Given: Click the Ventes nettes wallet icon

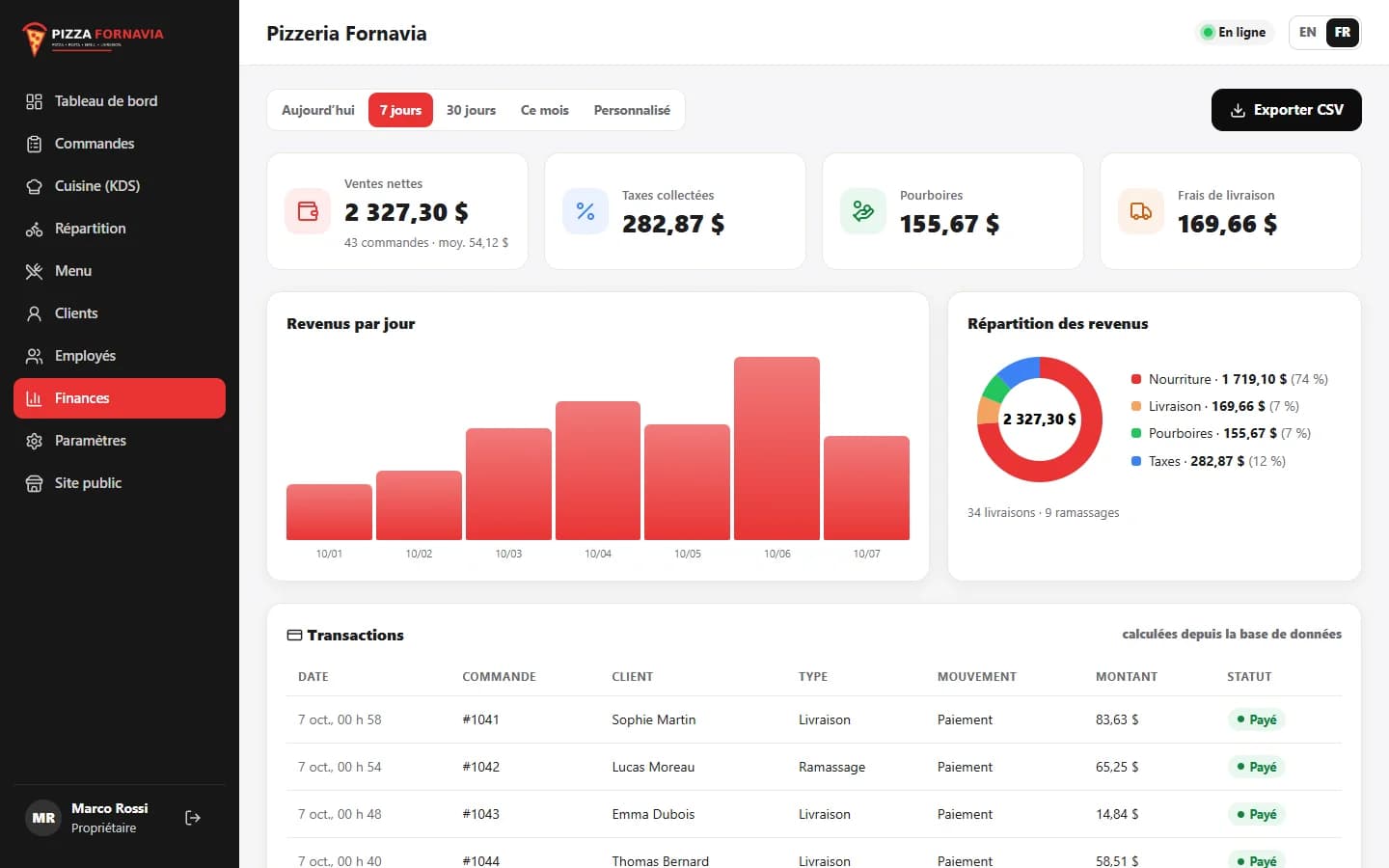Looking at the screenshot, I should (308, 211).
